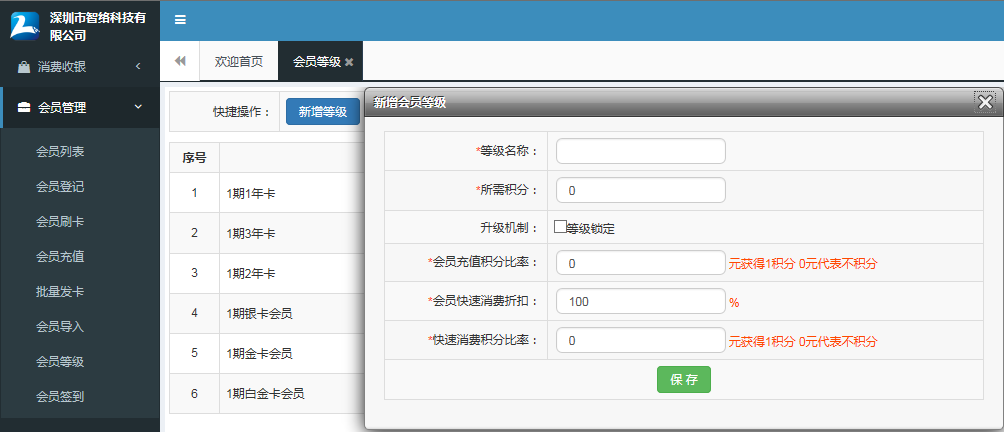Image resolution: width=1004 pixels, height=432 pixels.
Task: Click the green 保存 button
Action: pos(684,380)
